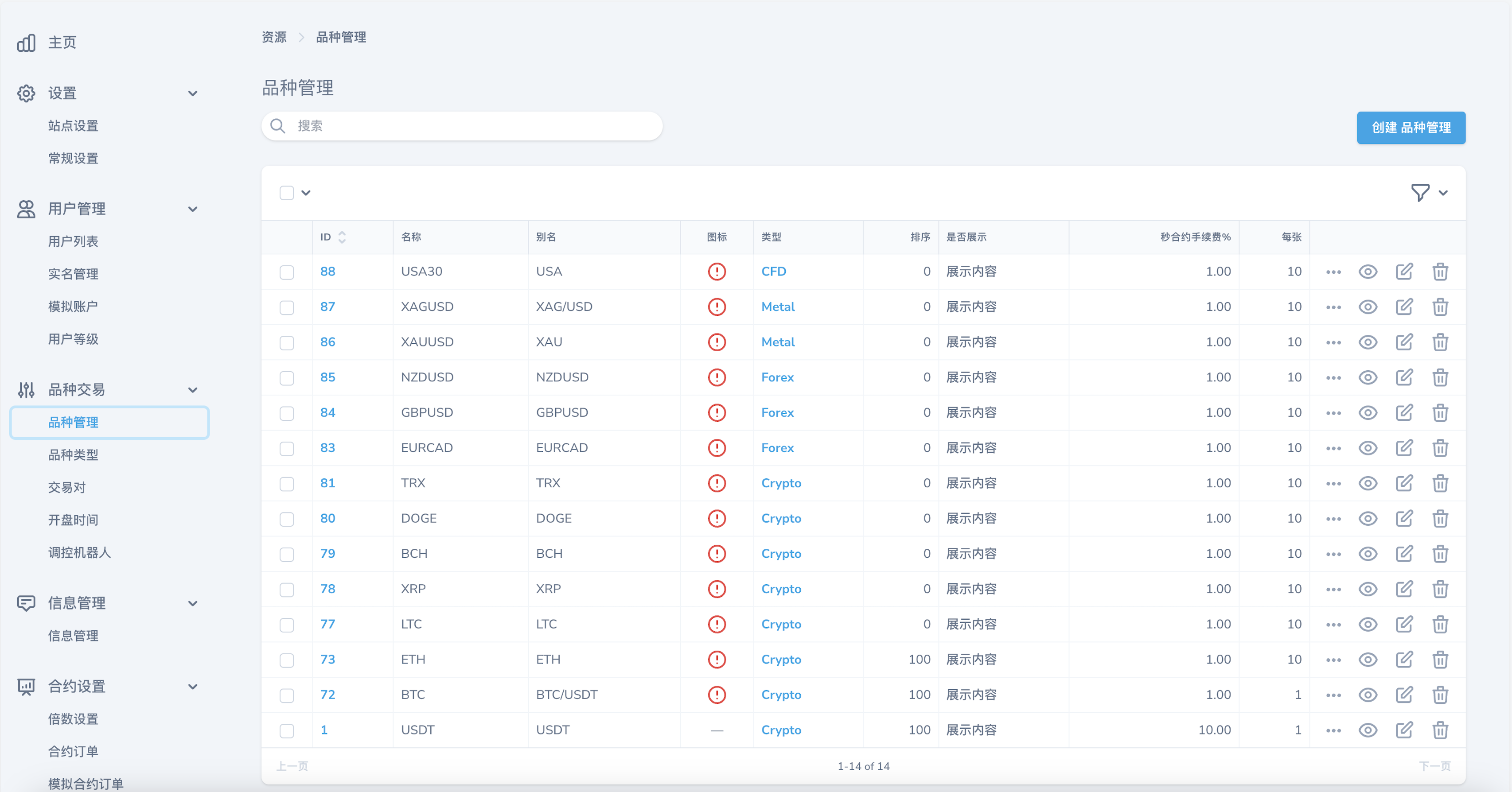The image size is (1512, 792).
Task: Click the ID 88 link for USA30
Action: coord(327,272)
